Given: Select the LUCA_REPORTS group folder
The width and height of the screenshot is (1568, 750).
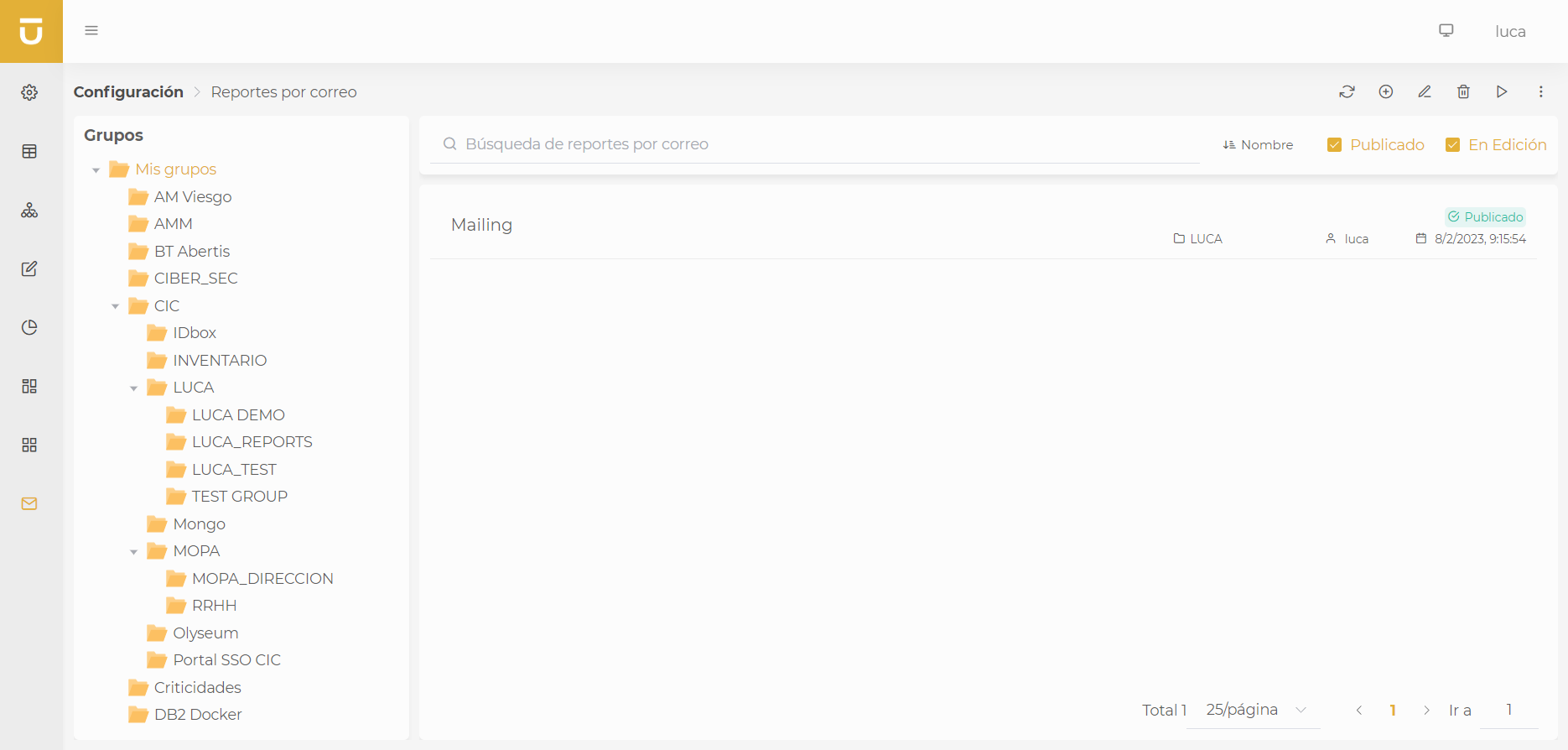Looking at the screenshot, I should [252, 442].
